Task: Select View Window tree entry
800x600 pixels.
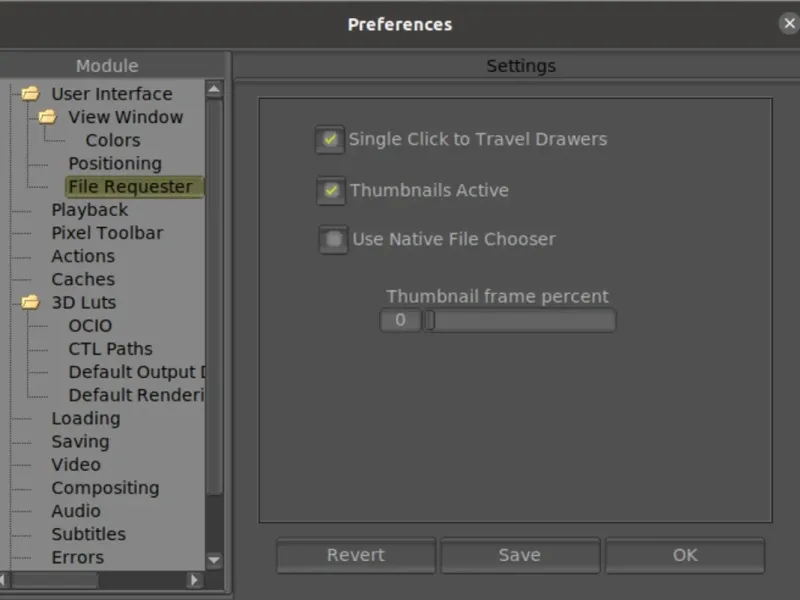Action: [x=126, y=117]
